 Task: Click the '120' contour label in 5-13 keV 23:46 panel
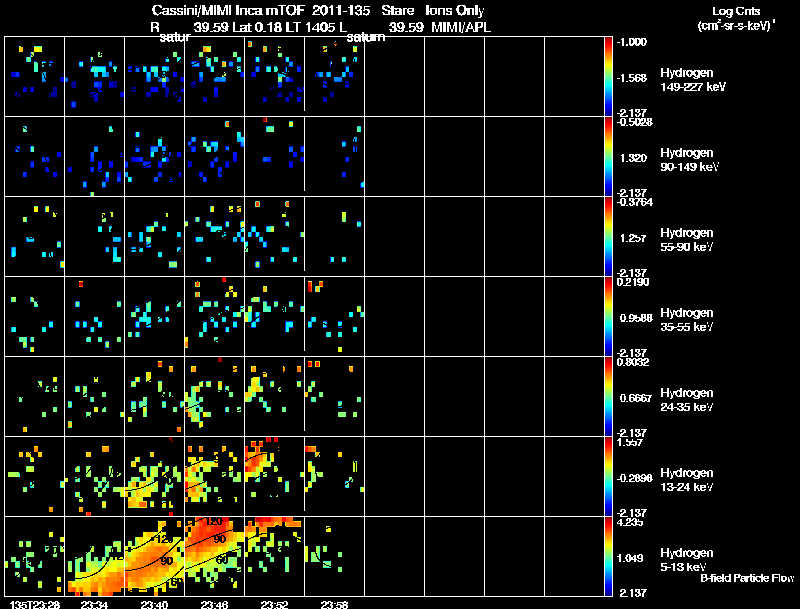[213, 522]
